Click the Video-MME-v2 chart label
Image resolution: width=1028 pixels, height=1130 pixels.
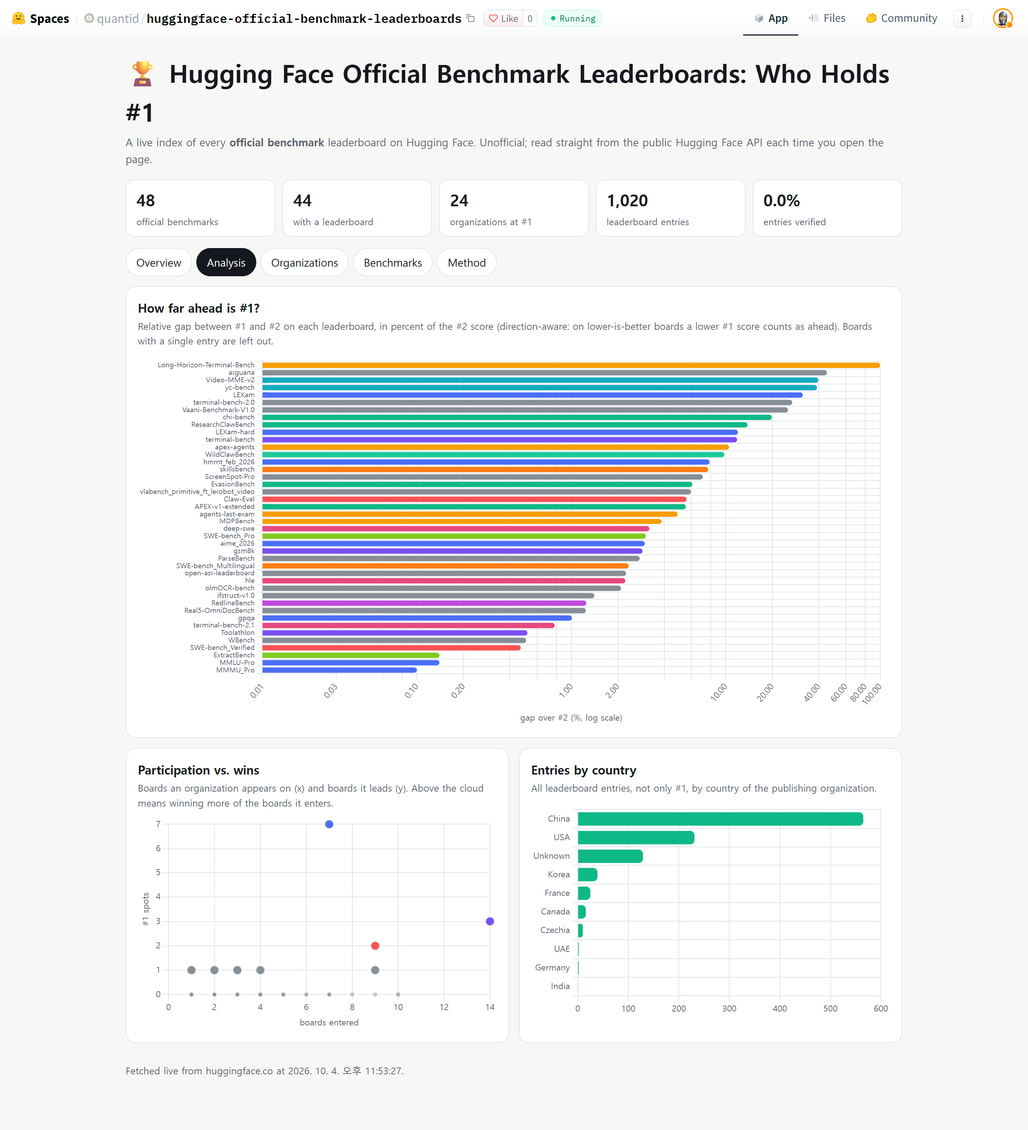point(230,380)
